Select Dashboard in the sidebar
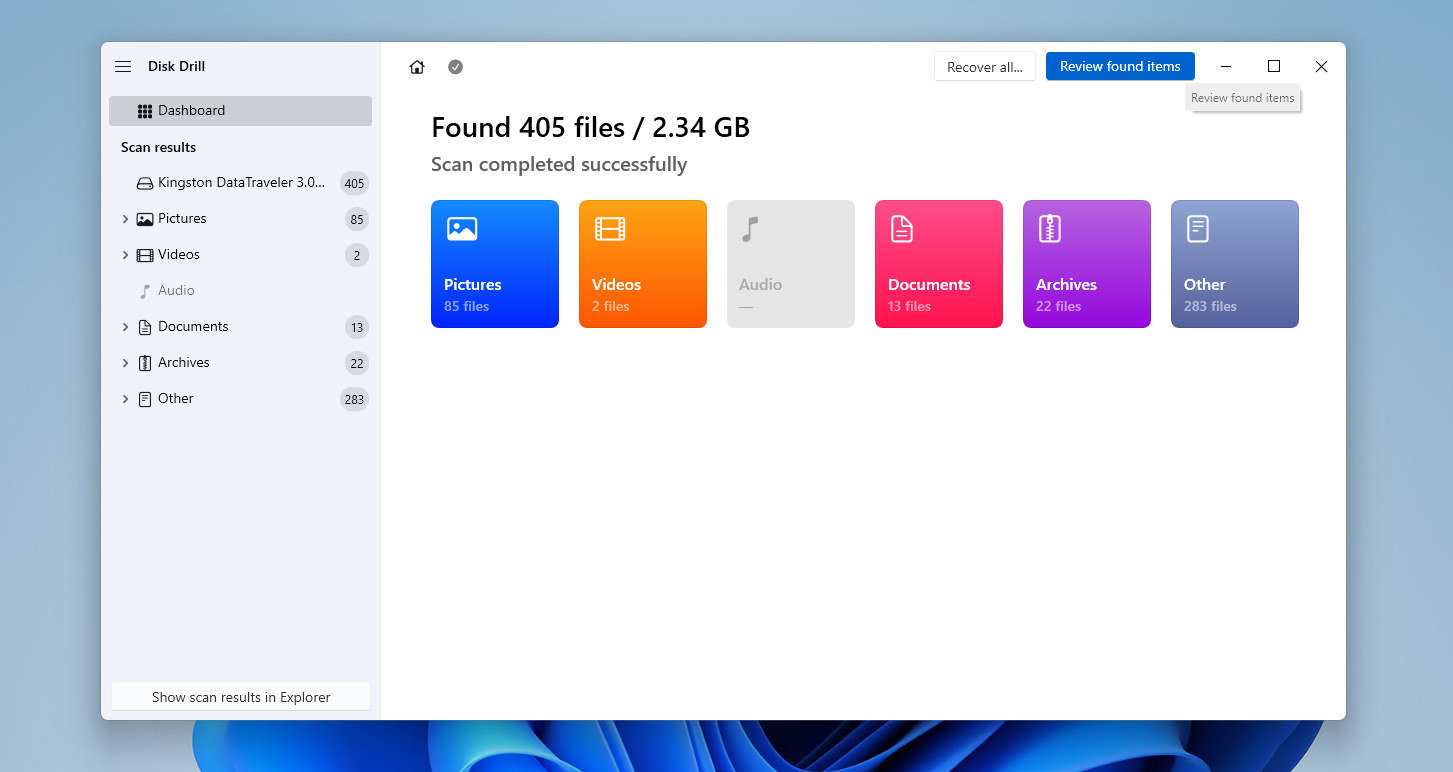Screen dimensions: 1453x772 240,111
